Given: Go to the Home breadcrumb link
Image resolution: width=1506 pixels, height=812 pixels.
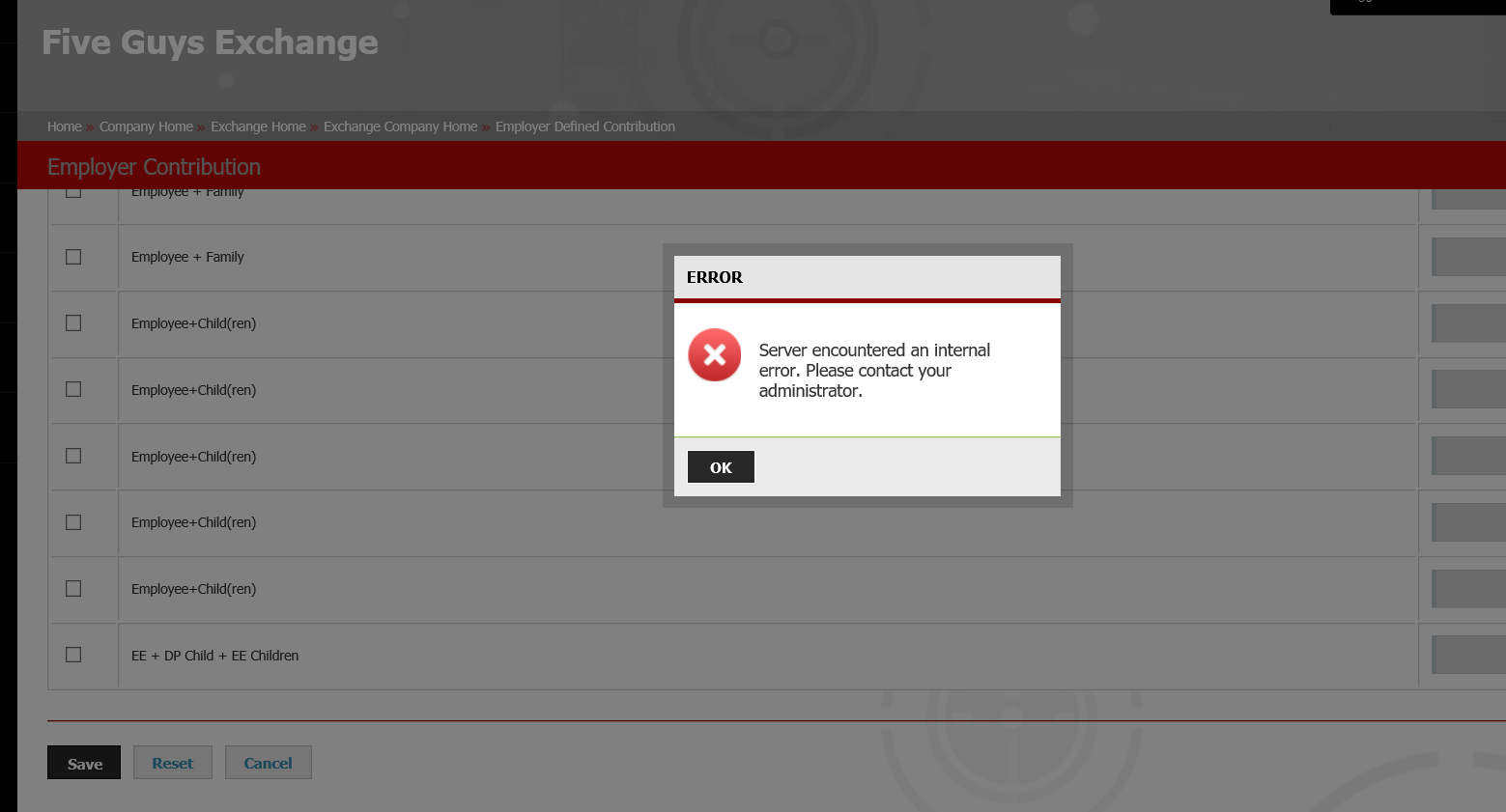Looking at the screenshot, I should (65, 126).
